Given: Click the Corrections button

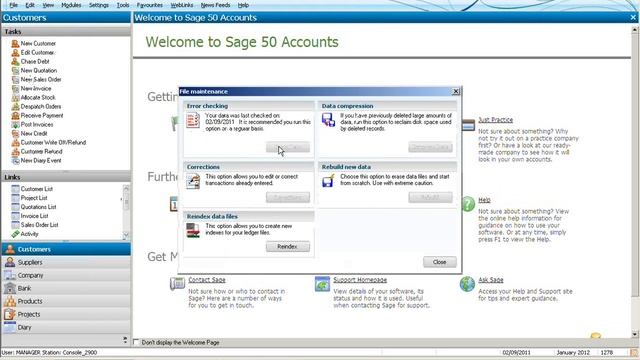Looking at the screenshot, I should (x=288, y=198).
